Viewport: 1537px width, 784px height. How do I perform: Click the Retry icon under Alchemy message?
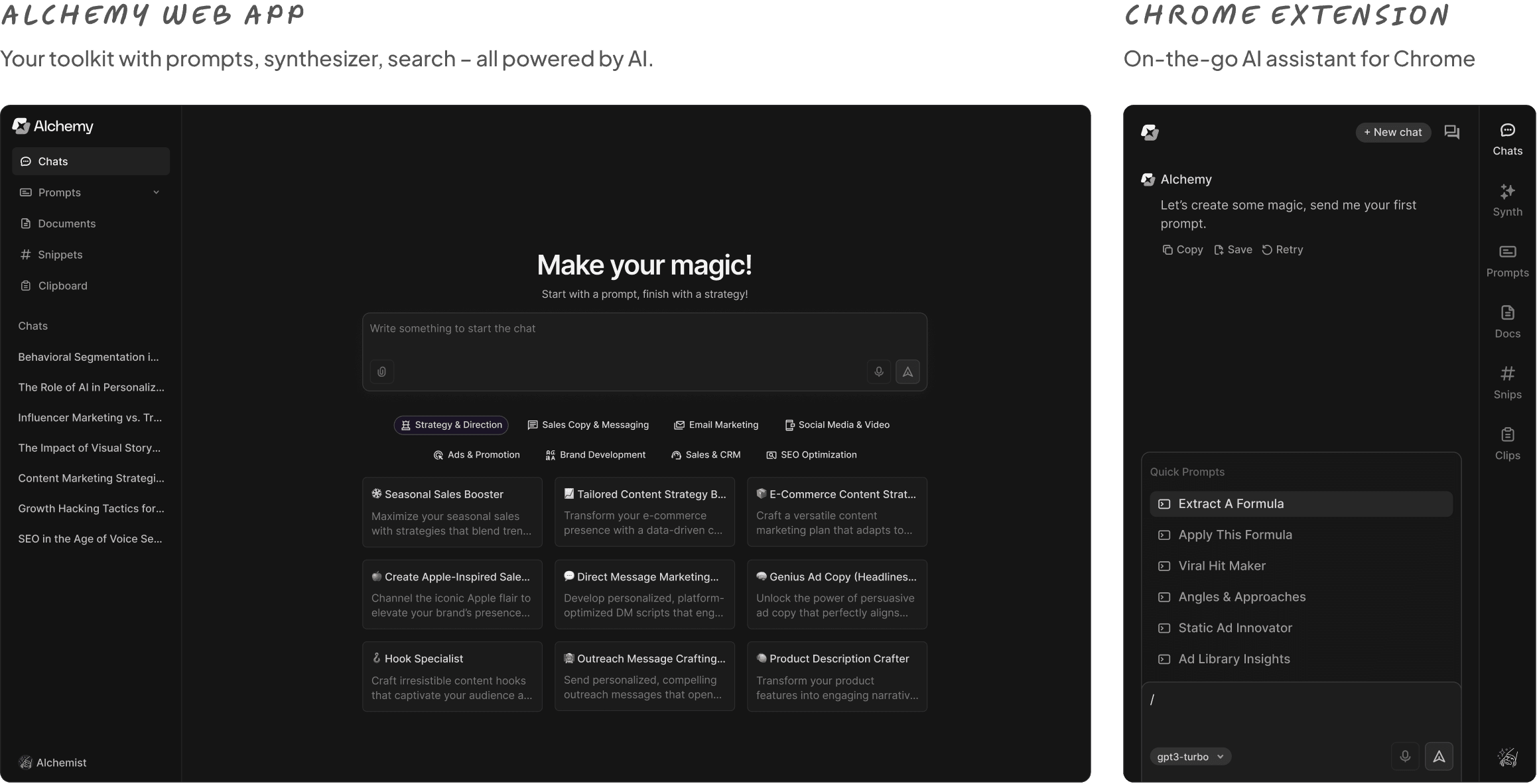pyautogui.click(x=1267, y=250)
